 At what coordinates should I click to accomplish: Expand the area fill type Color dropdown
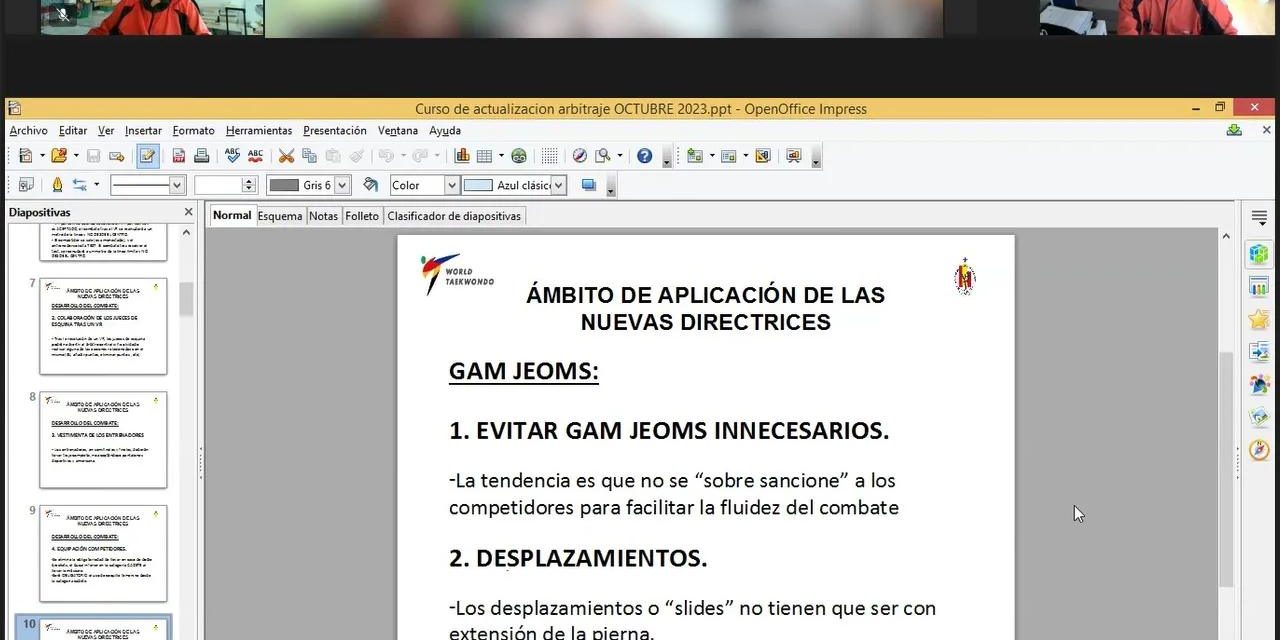click(x=451, y=185)
